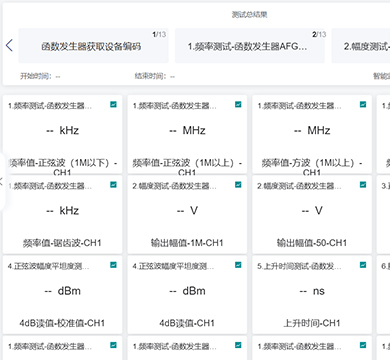The height and width of the screenshot is (360, 390).
Task: Click label 频率值-方波(1M以上)-CH1
Action: 312,167
